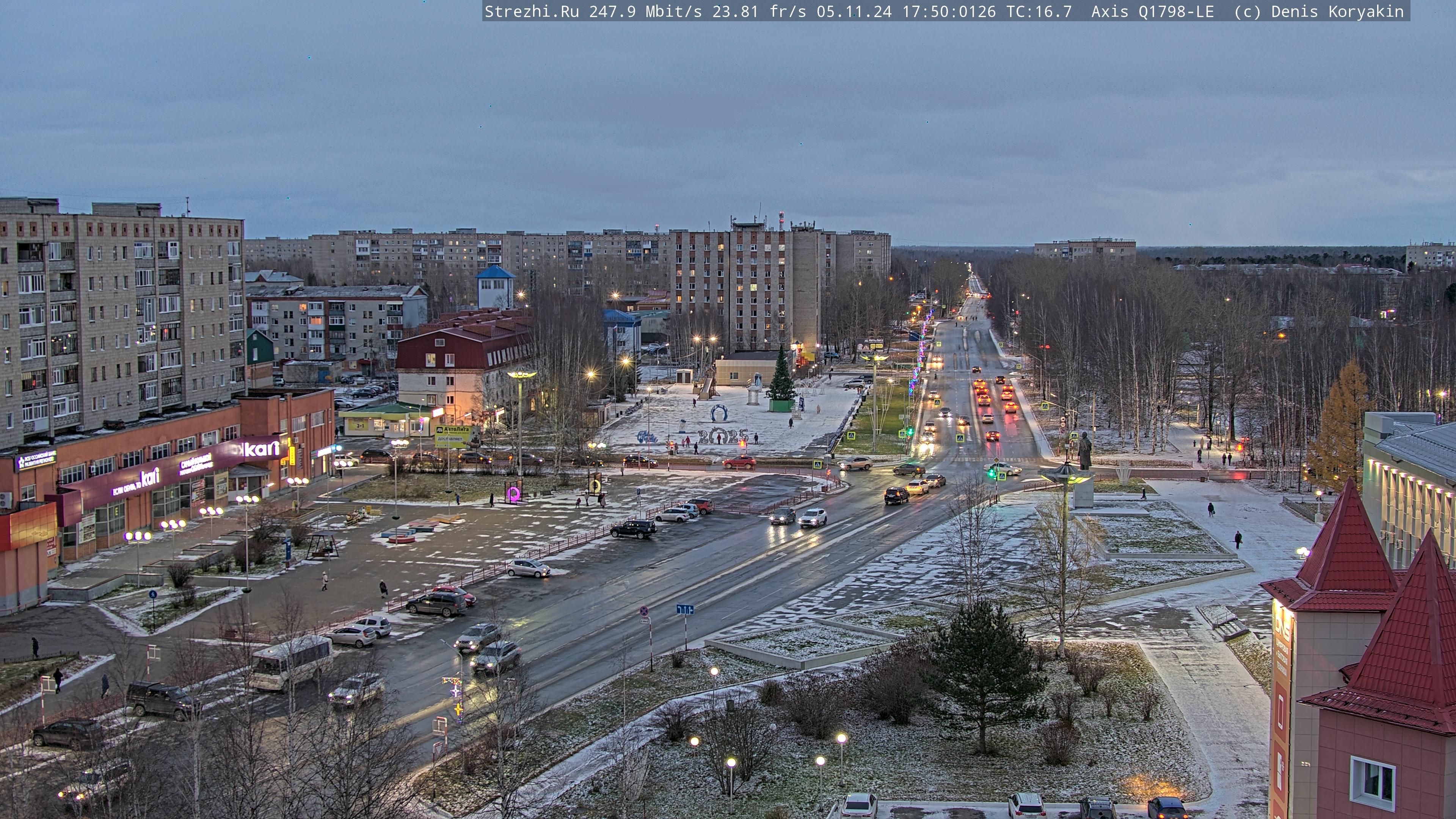Select the TC:16.7 temperature reading
This screenshot has width=1456, height=819.
click(x=1039, y=11)
